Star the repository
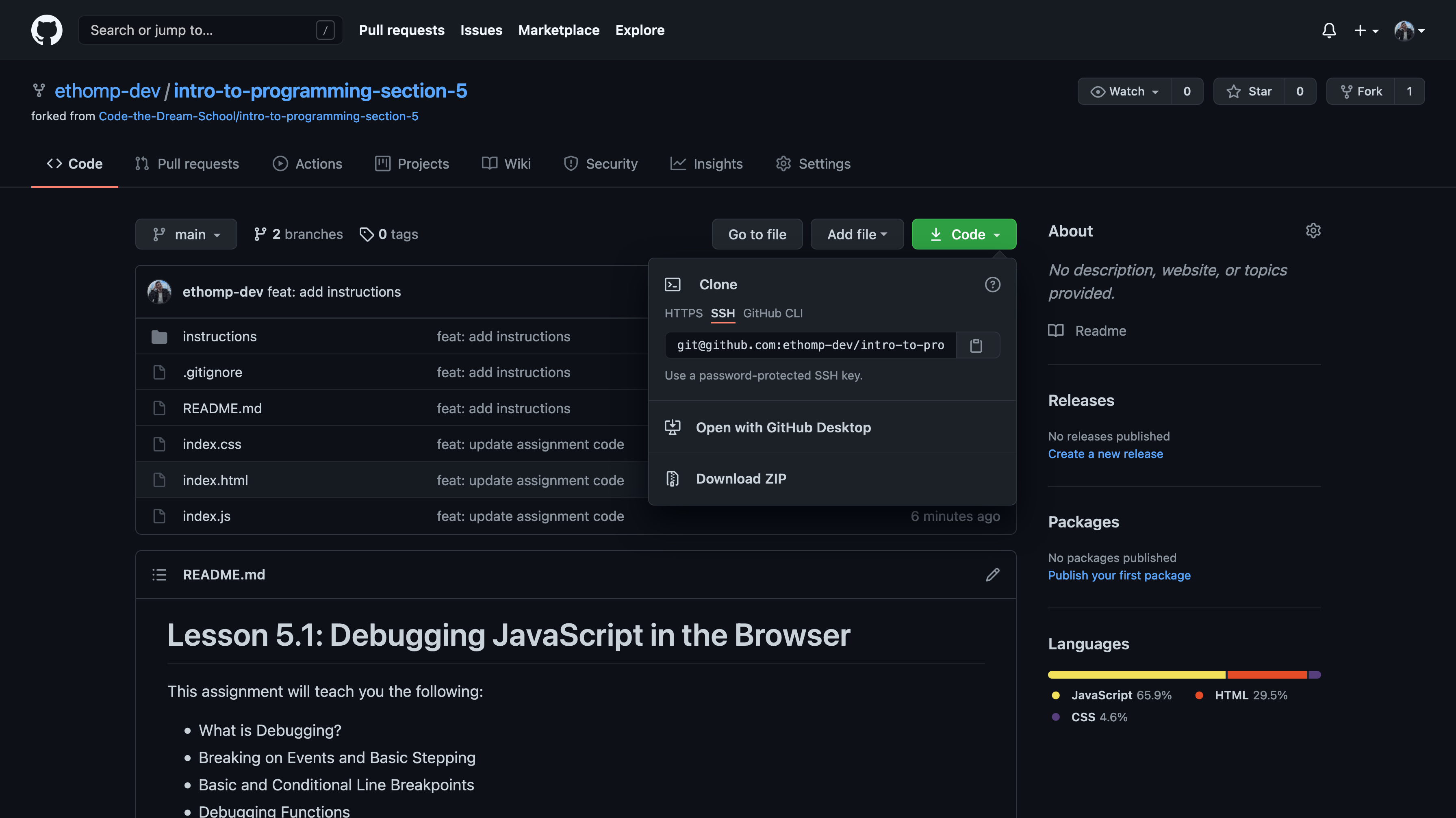 1249,91
